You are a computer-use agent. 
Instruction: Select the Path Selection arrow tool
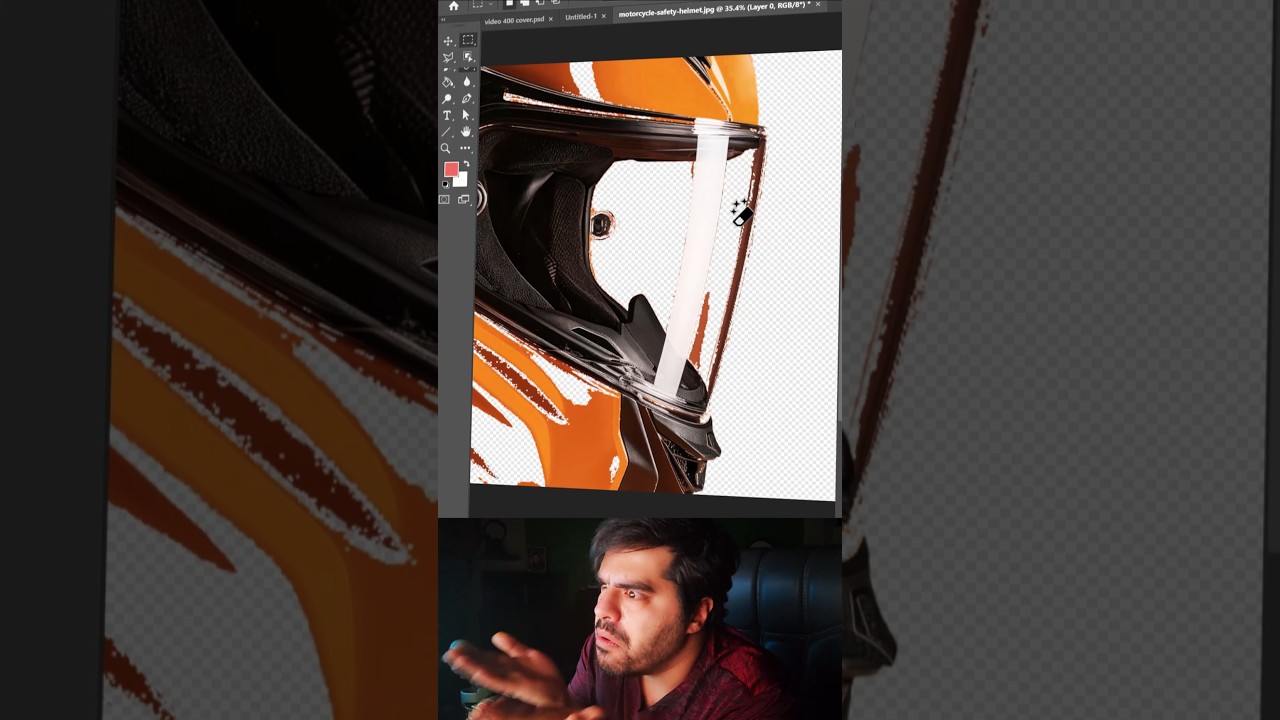pyautogui.click(x=466, y=115)
